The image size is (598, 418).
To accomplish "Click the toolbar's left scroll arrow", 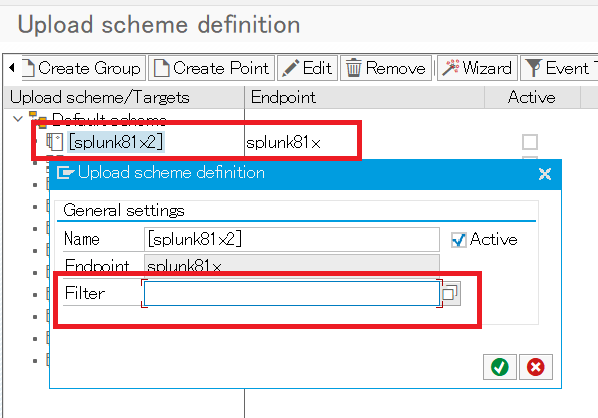I will coord(12,68).
